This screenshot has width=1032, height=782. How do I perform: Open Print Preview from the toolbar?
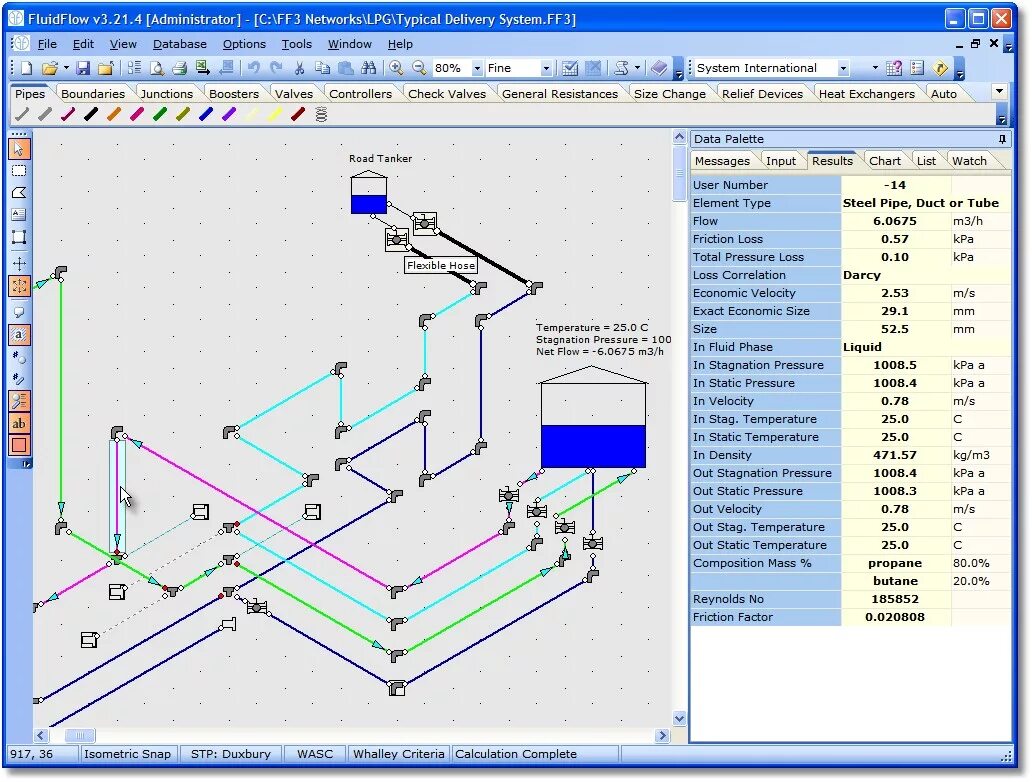(156, 67)
